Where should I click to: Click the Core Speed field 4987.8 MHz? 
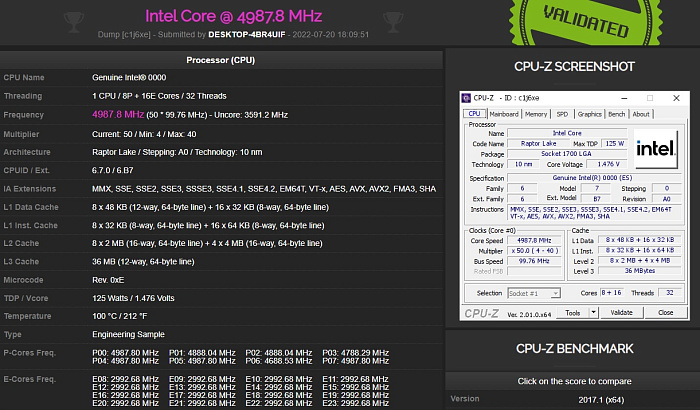coord(534,241)
